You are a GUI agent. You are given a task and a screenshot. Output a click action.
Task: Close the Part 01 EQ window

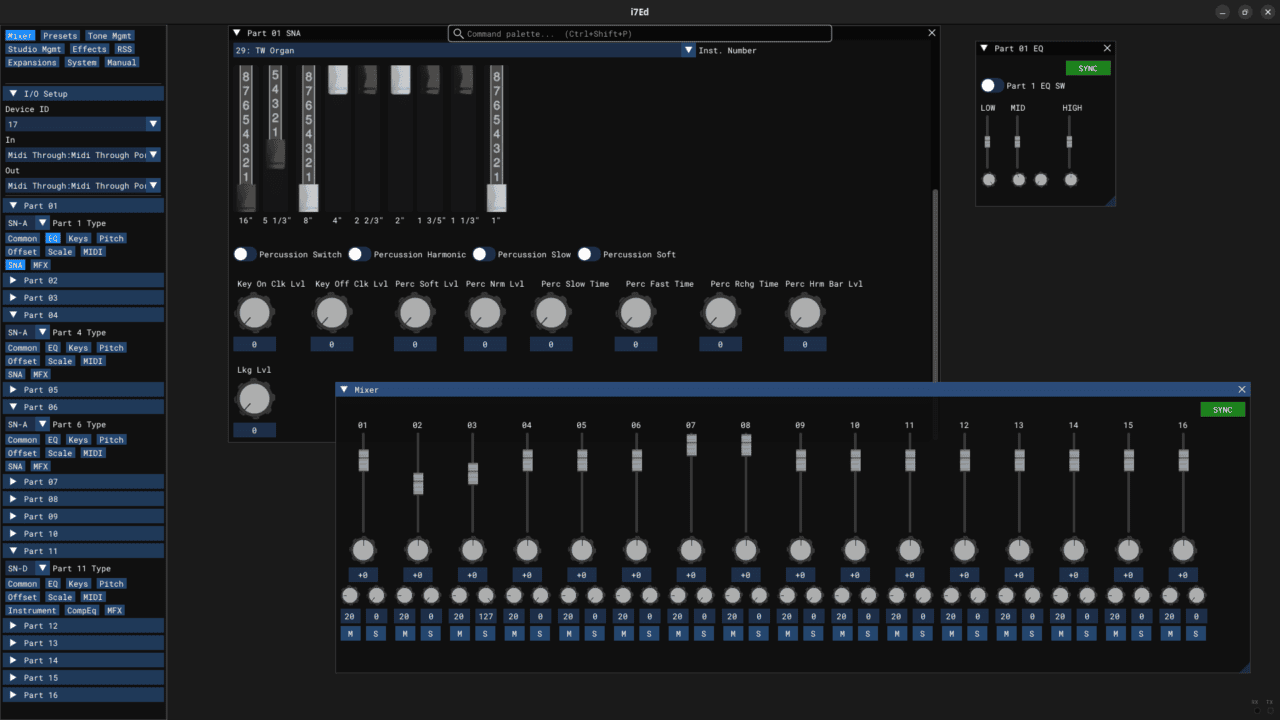tap(1107, 48)
